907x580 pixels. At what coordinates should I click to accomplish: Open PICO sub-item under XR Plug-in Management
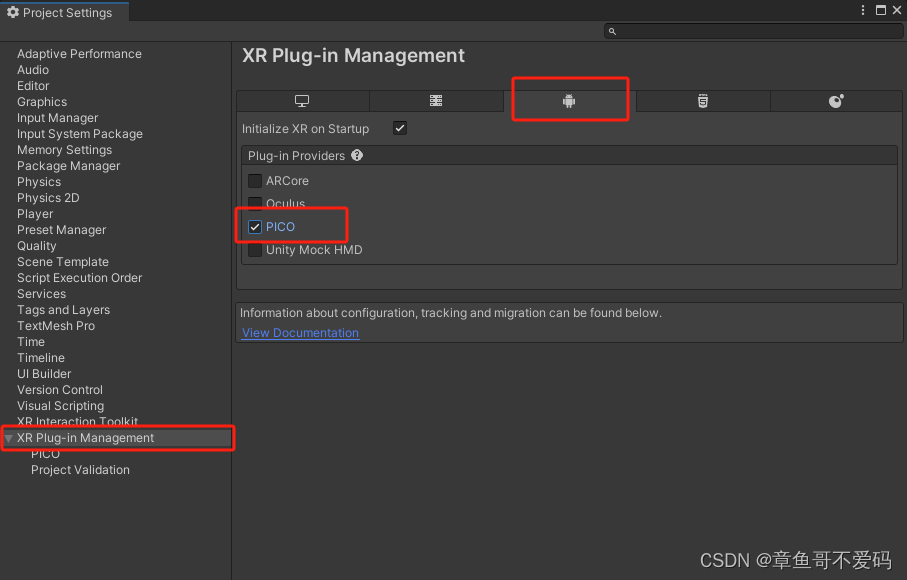[x=45, y=454]
